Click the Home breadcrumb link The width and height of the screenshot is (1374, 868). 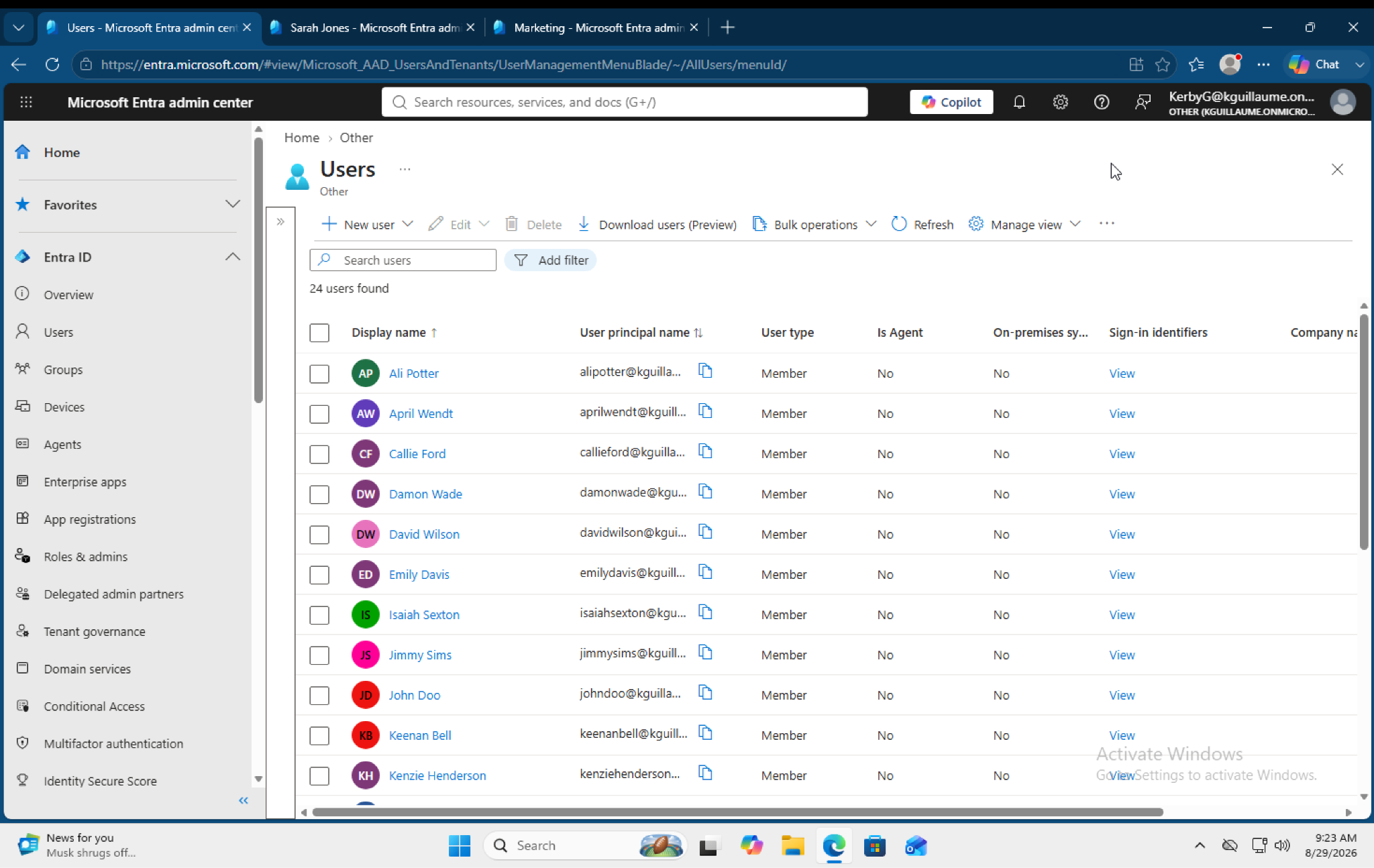click(301, 138)
